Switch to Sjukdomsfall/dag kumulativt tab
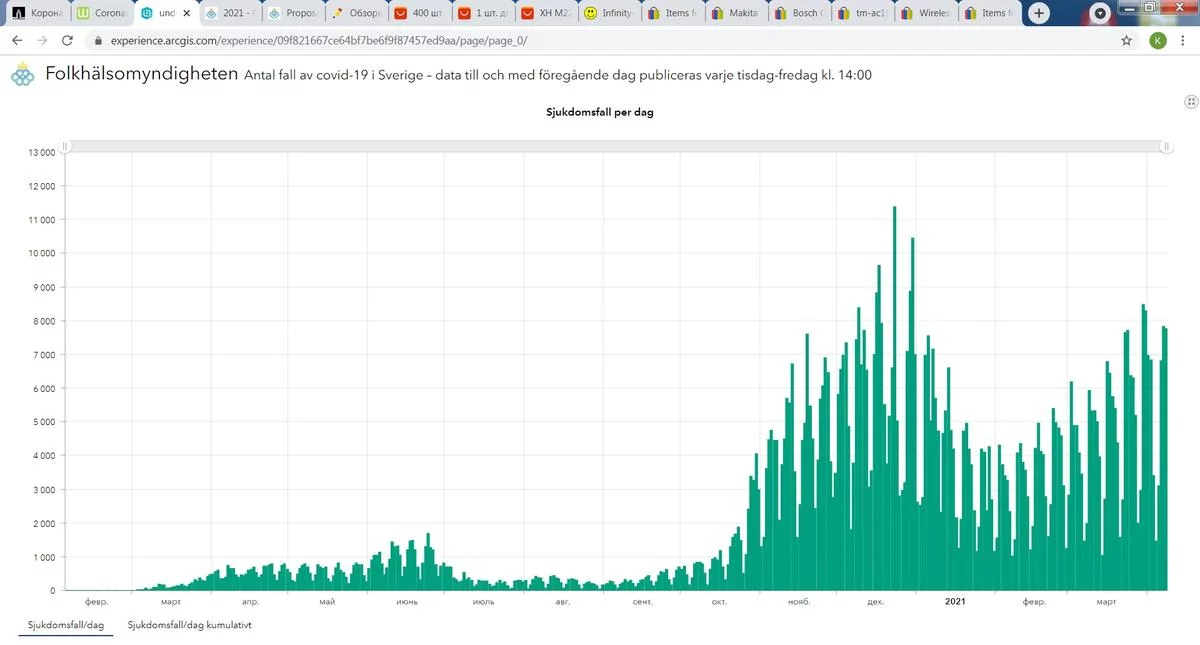The height and width of the screenshot is (645, 1200). click(189, 625)
